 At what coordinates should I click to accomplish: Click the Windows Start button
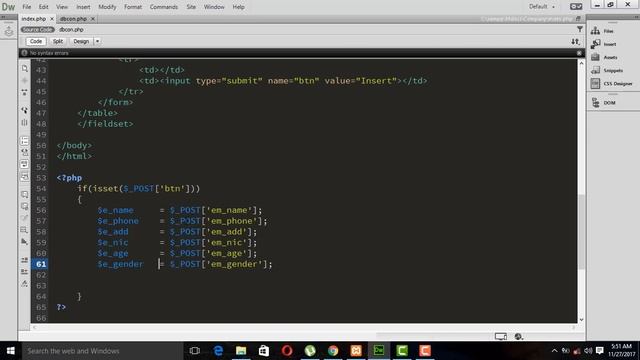[11, 351]
